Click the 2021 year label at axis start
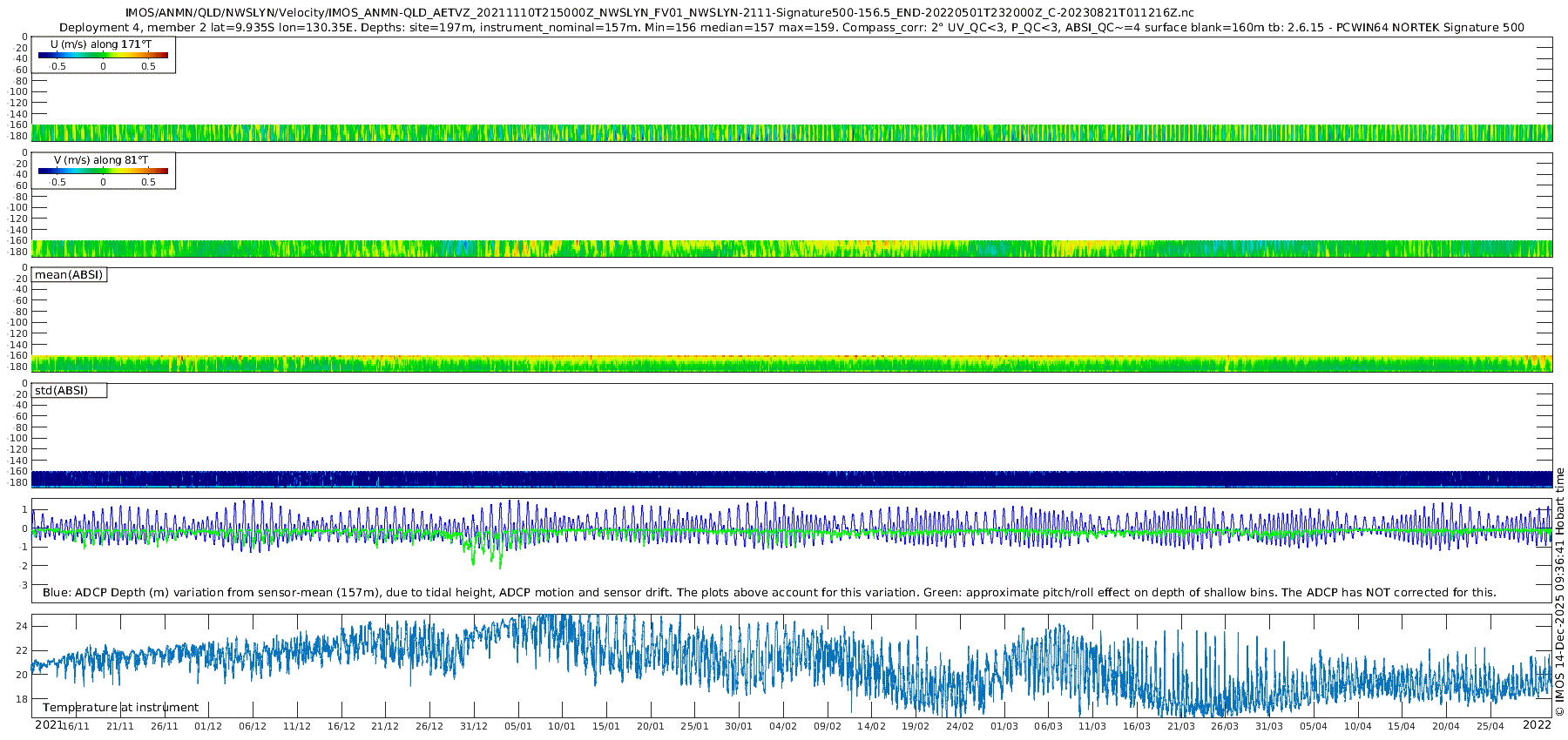This screenshot has height=740, width=1568. 49,725
